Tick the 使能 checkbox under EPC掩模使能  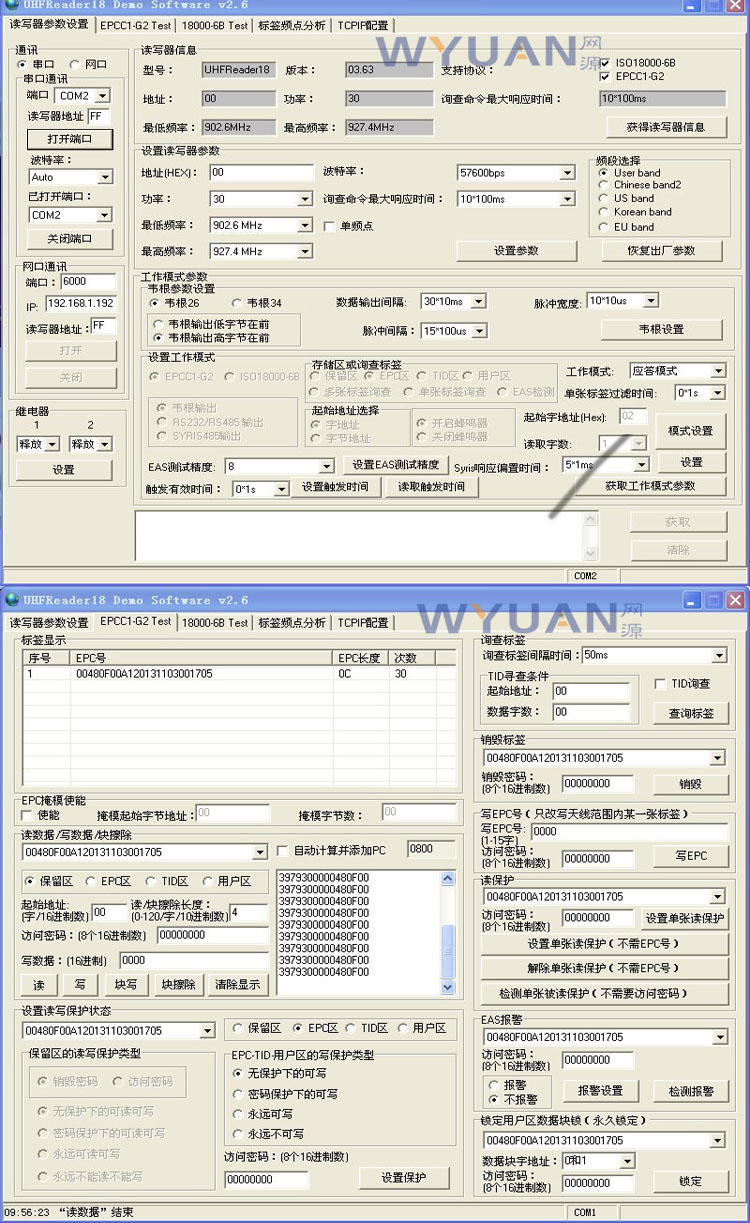(28, 816)
